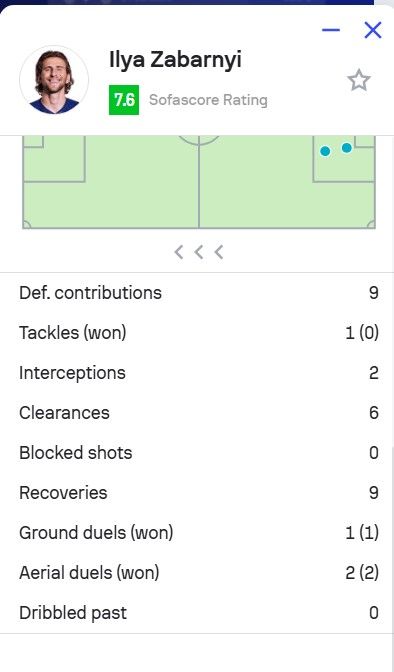Select the Recoveries stat row
This screenshot has height=672, width=394.
coord(199,493)
